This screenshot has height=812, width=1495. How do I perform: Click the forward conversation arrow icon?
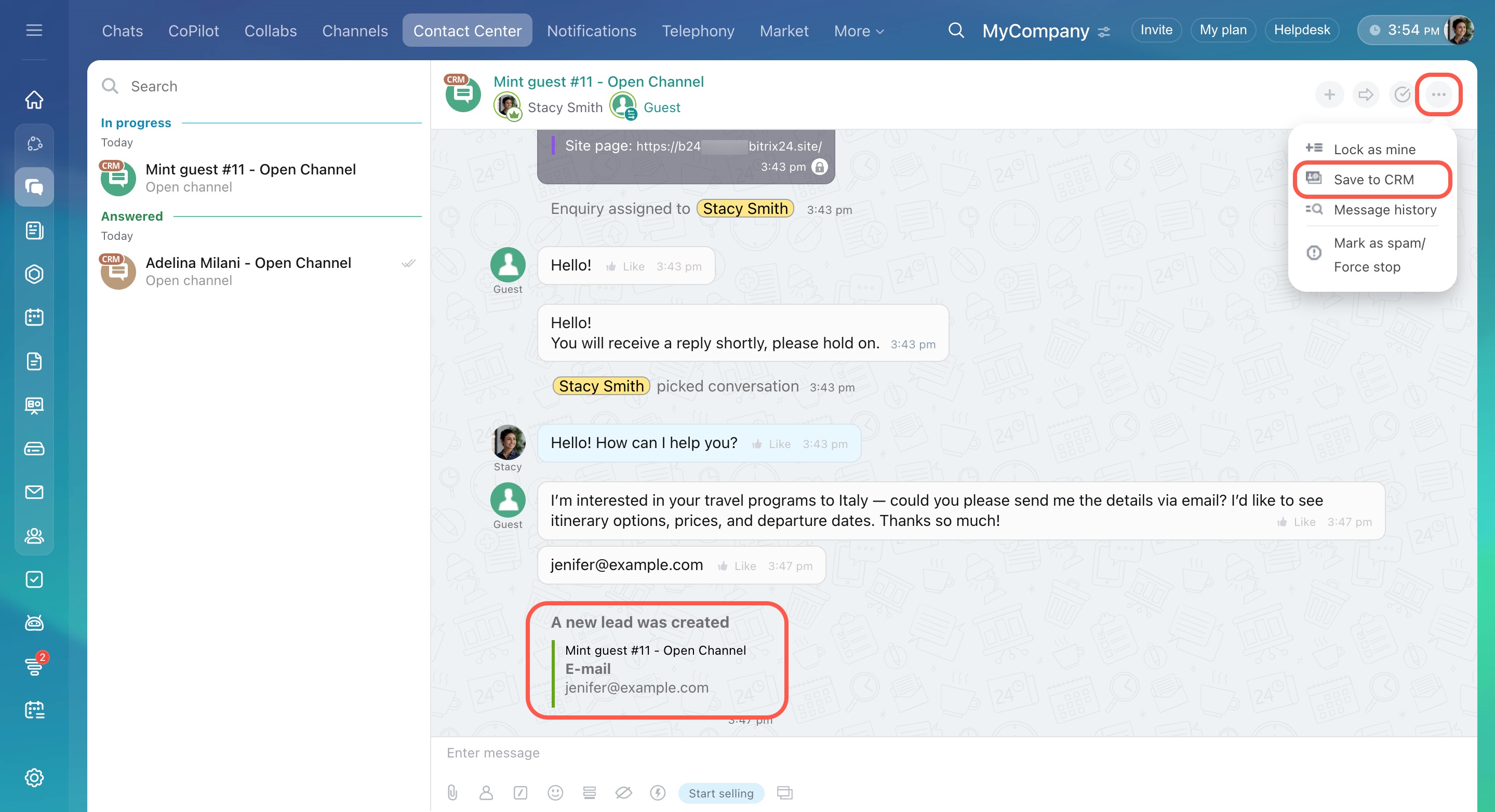[x=1366, y=94]
